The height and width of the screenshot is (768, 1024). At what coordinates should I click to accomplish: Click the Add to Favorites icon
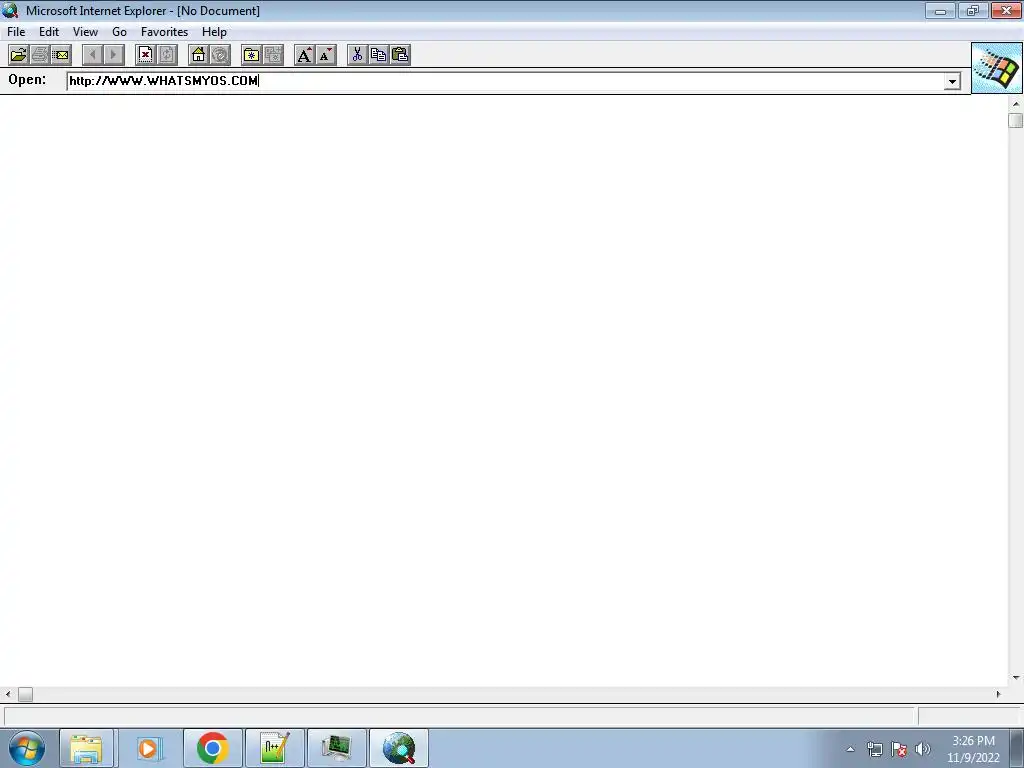click(273, 55)
